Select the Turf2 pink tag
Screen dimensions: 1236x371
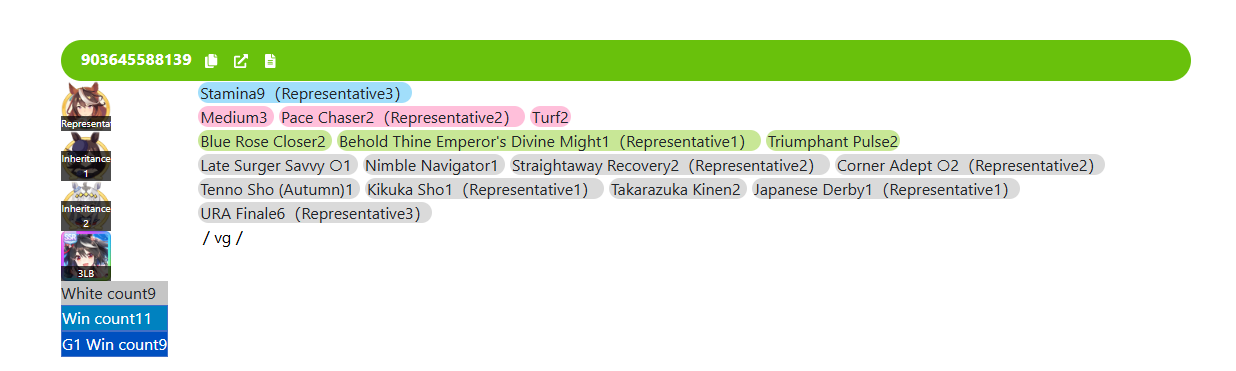coord(550,117)
